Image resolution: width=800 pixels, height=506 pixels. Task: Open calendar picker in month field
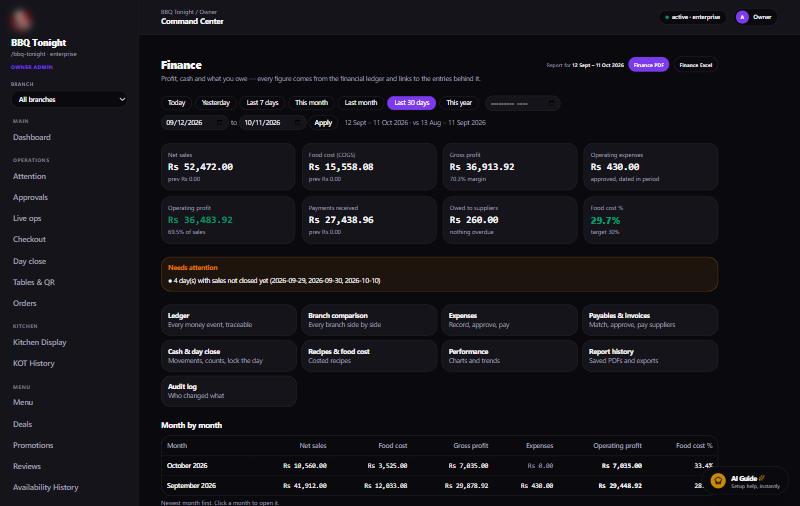click(551, 104)
